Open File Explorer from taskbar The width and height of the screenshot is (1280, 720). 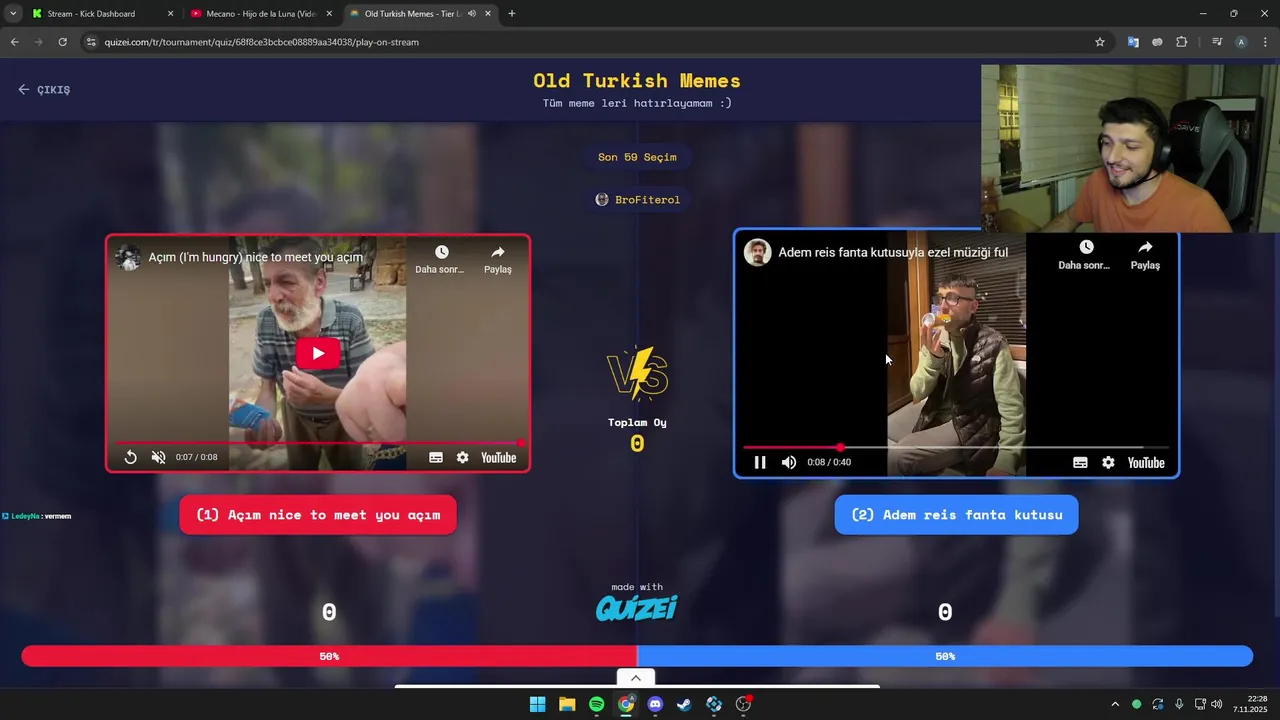point(567,704)
